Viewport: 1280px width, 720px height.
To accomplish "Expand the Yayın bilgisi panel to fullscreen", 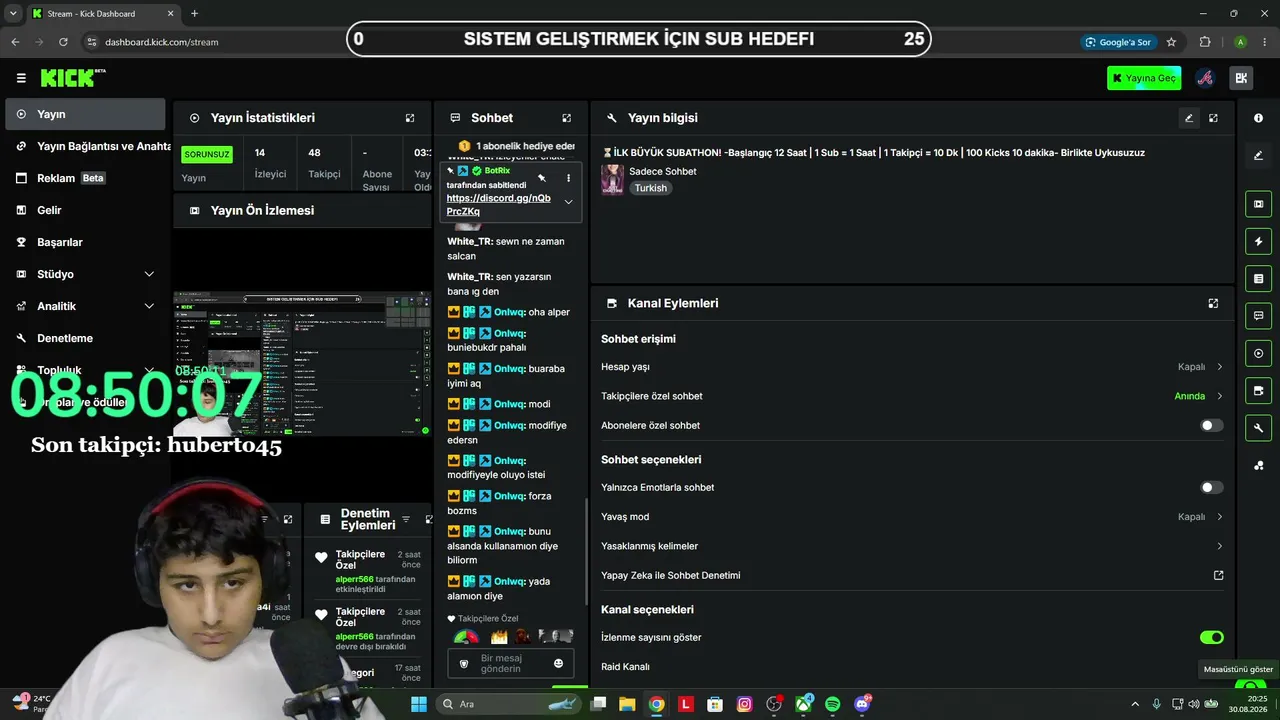I will 1213,118.
